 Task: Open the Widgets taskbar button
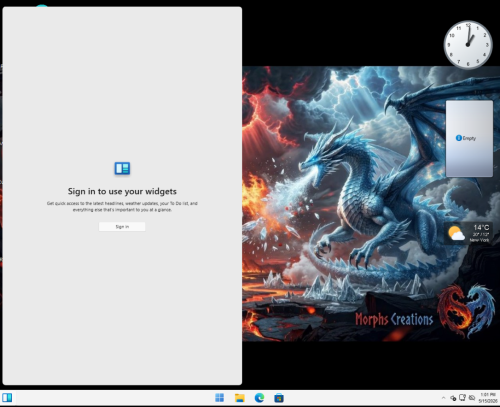(7, 398)
